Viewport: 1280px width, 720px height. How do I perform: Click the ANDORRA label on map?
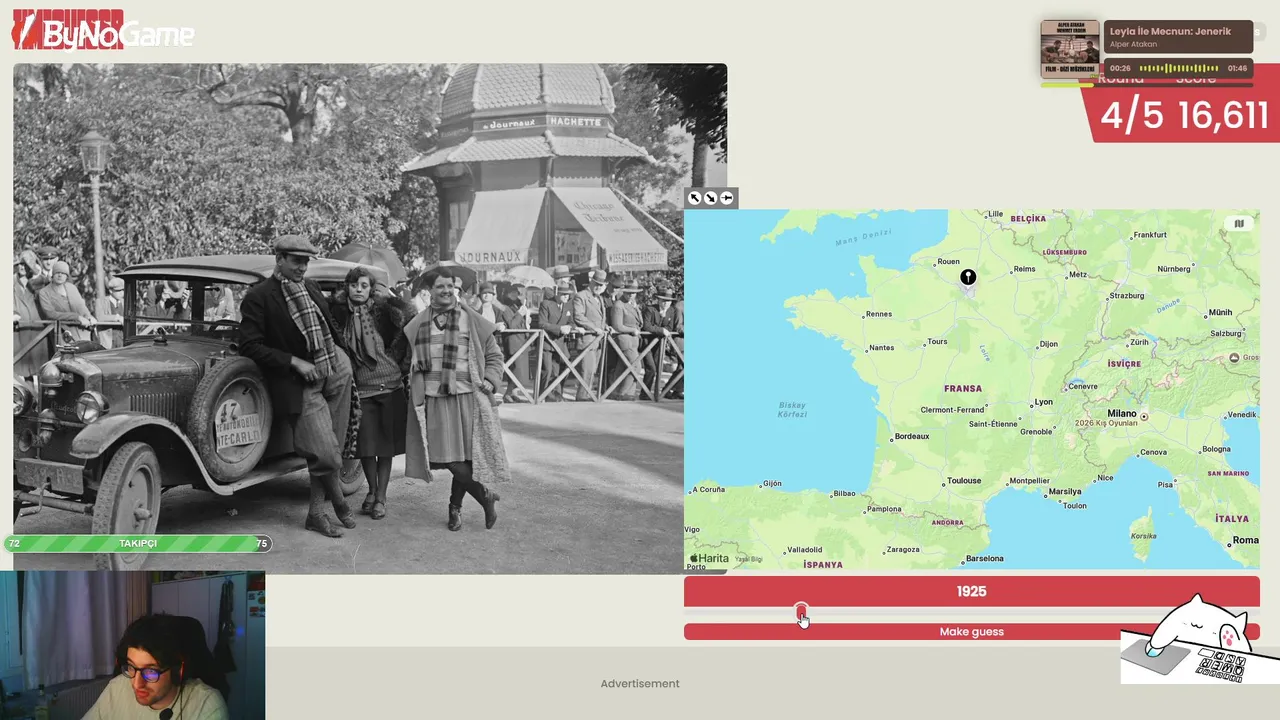(947, 522)
